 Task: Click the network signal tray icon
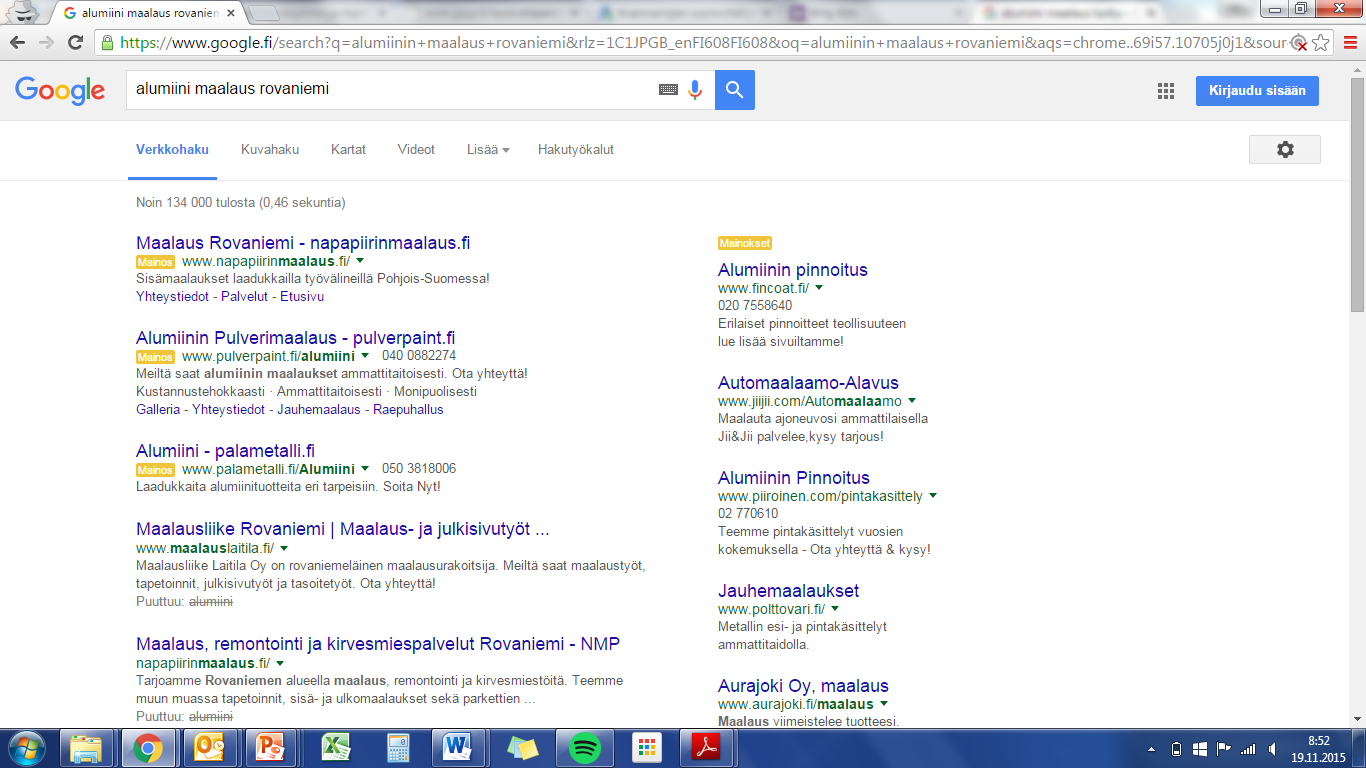coord(1248,748)
